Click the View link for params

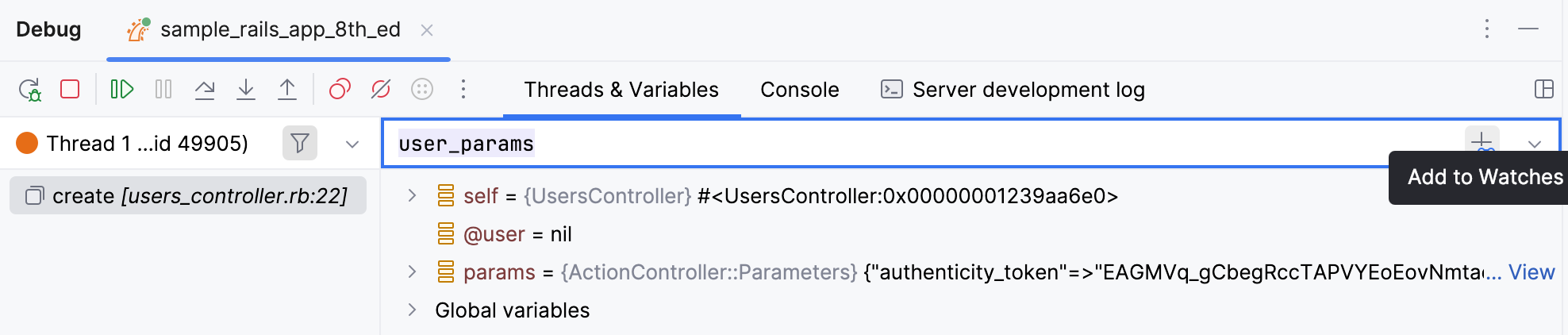(x=1531, y=272)
